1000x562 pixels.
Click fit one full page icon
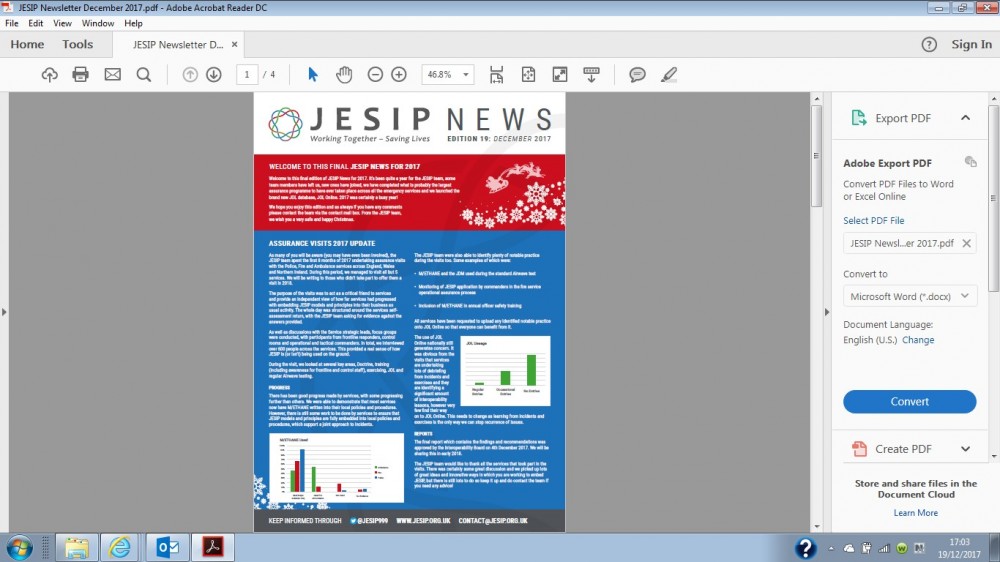point(528,75)
